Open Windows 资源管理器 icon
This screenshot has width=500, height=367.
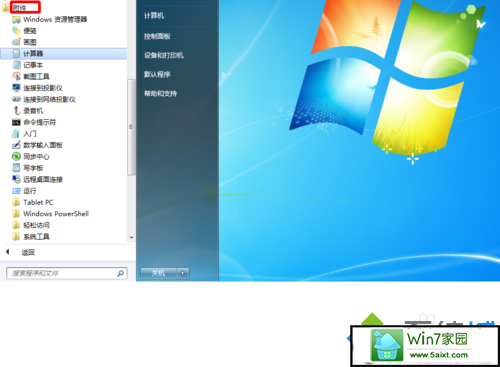point(16,20)
